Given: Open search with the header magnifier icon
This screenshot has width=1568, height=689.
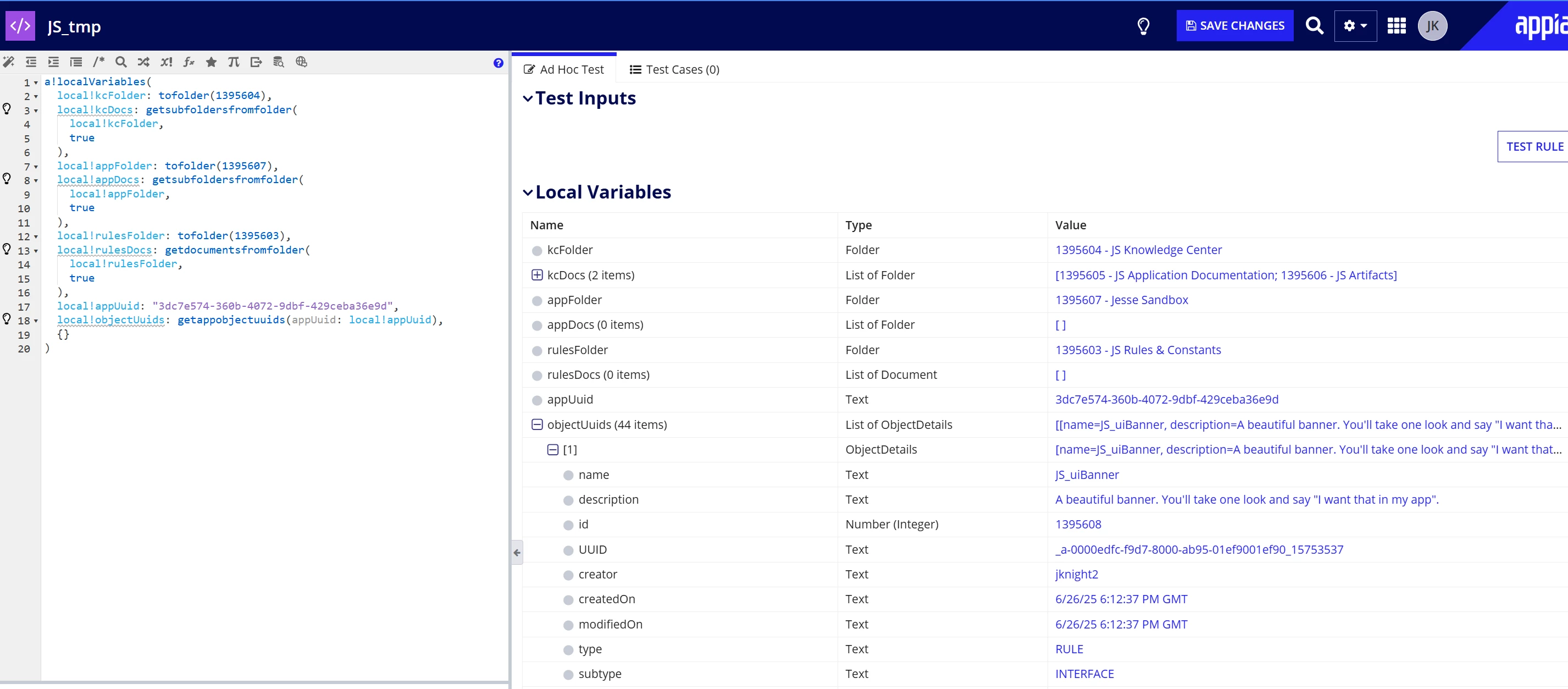Looking at the screenshot, I should (1315, 26).
